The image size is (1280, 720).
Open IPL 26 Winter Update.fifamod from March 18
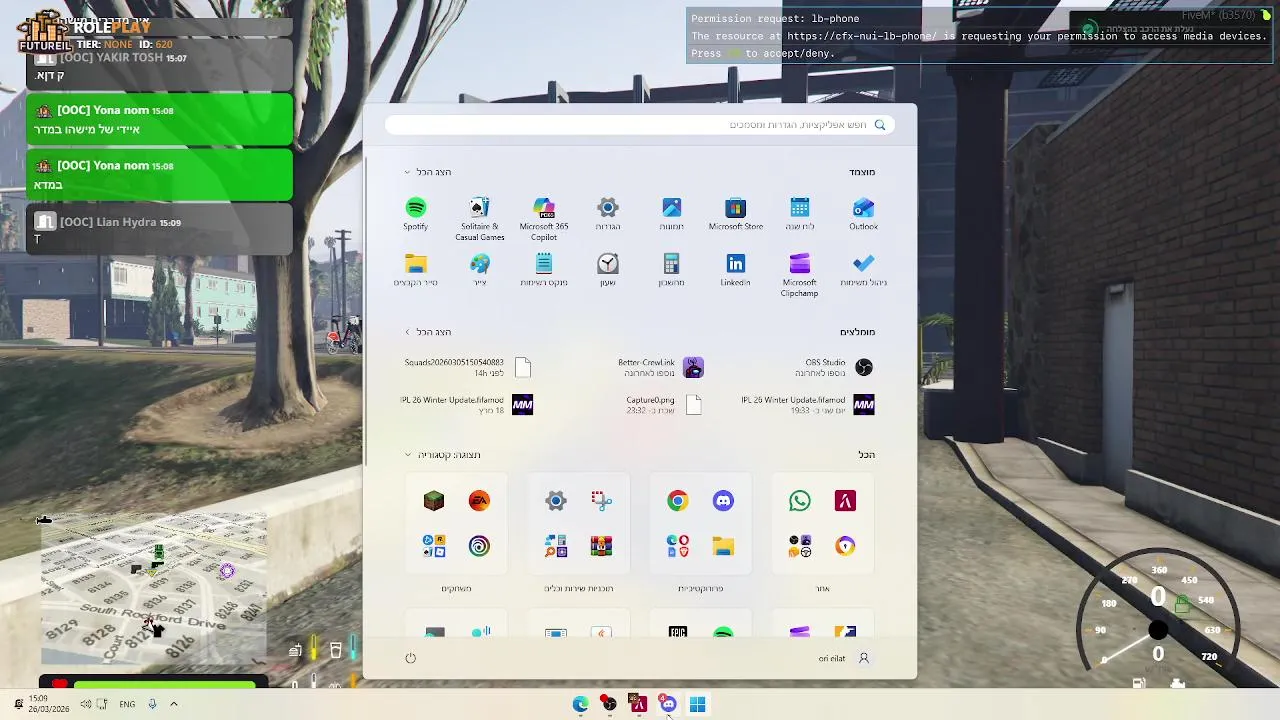467,404
